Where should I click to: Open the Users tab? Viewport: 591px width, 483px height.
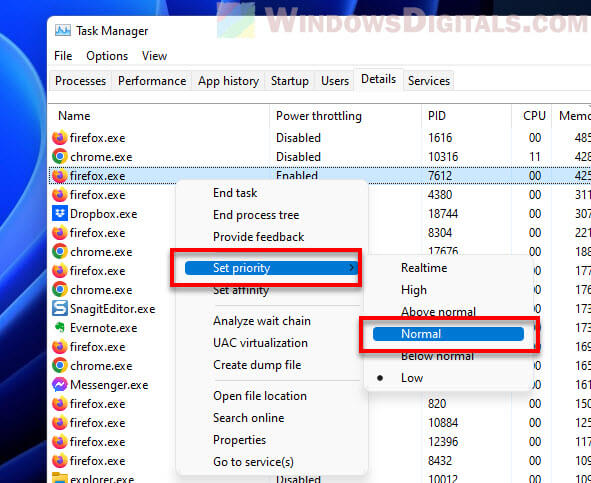[x=335, y=81]
